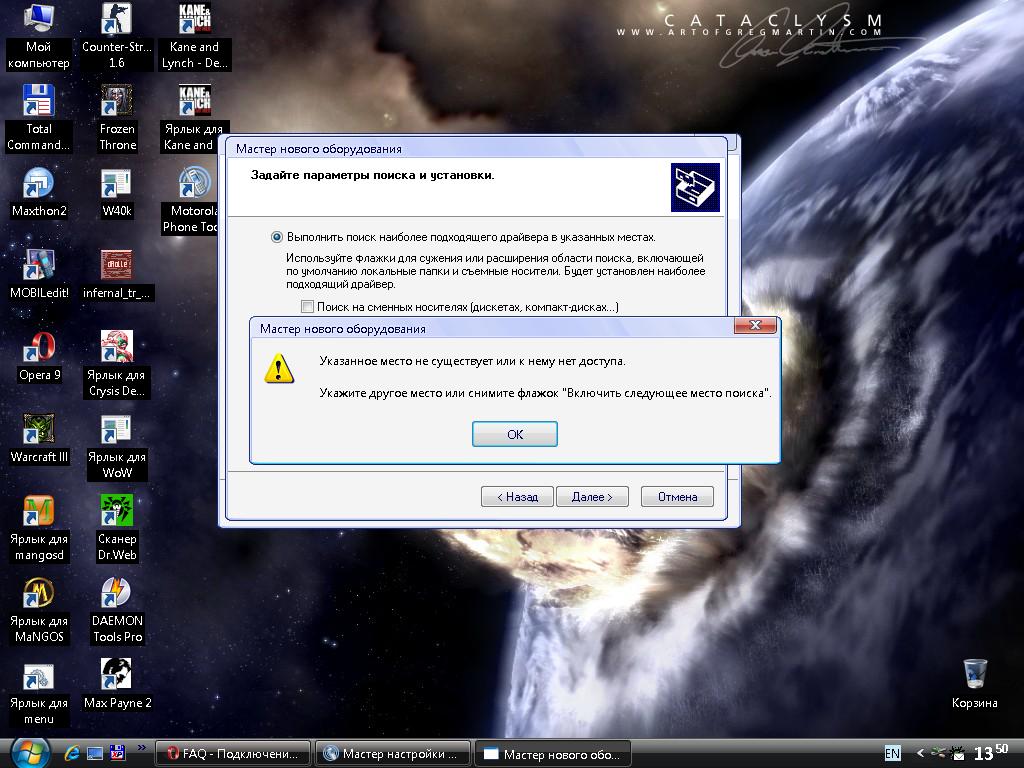The width and height of the screenshot is (1024, 768).
Task: Open «Ярлык для mangosd» shortcut
Action: click(39, 529)
